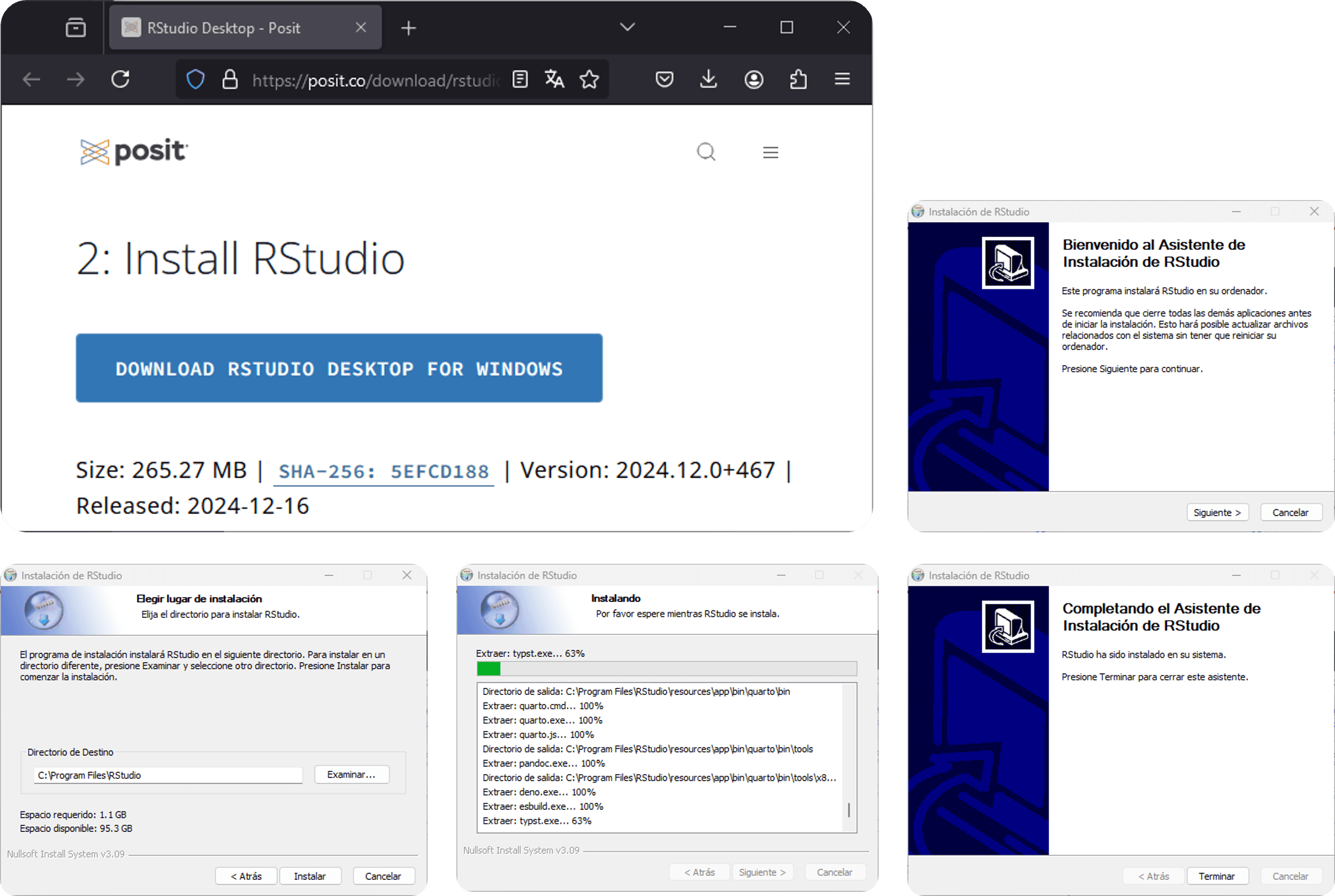Close the Bienvenido installer window
The width and height of the screenshot is (1335, 896).
click(1315, 211)
